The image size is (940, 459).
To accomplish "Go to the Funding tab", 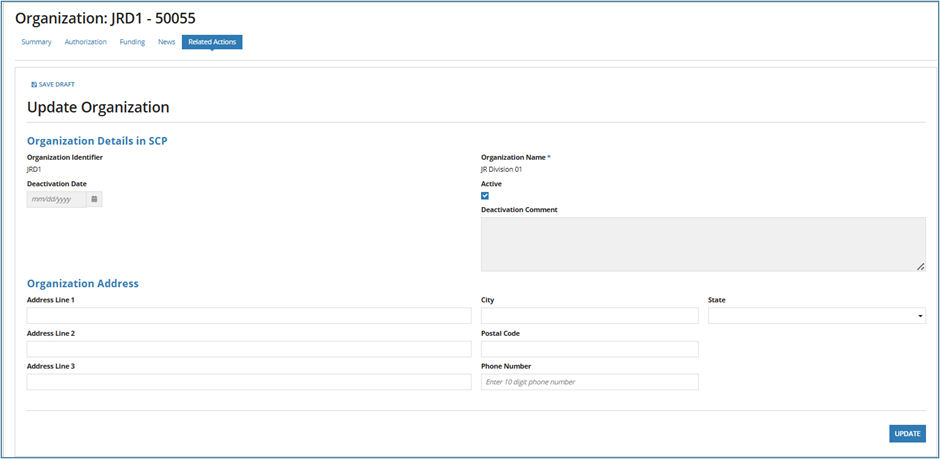I will tap(132, 42).
